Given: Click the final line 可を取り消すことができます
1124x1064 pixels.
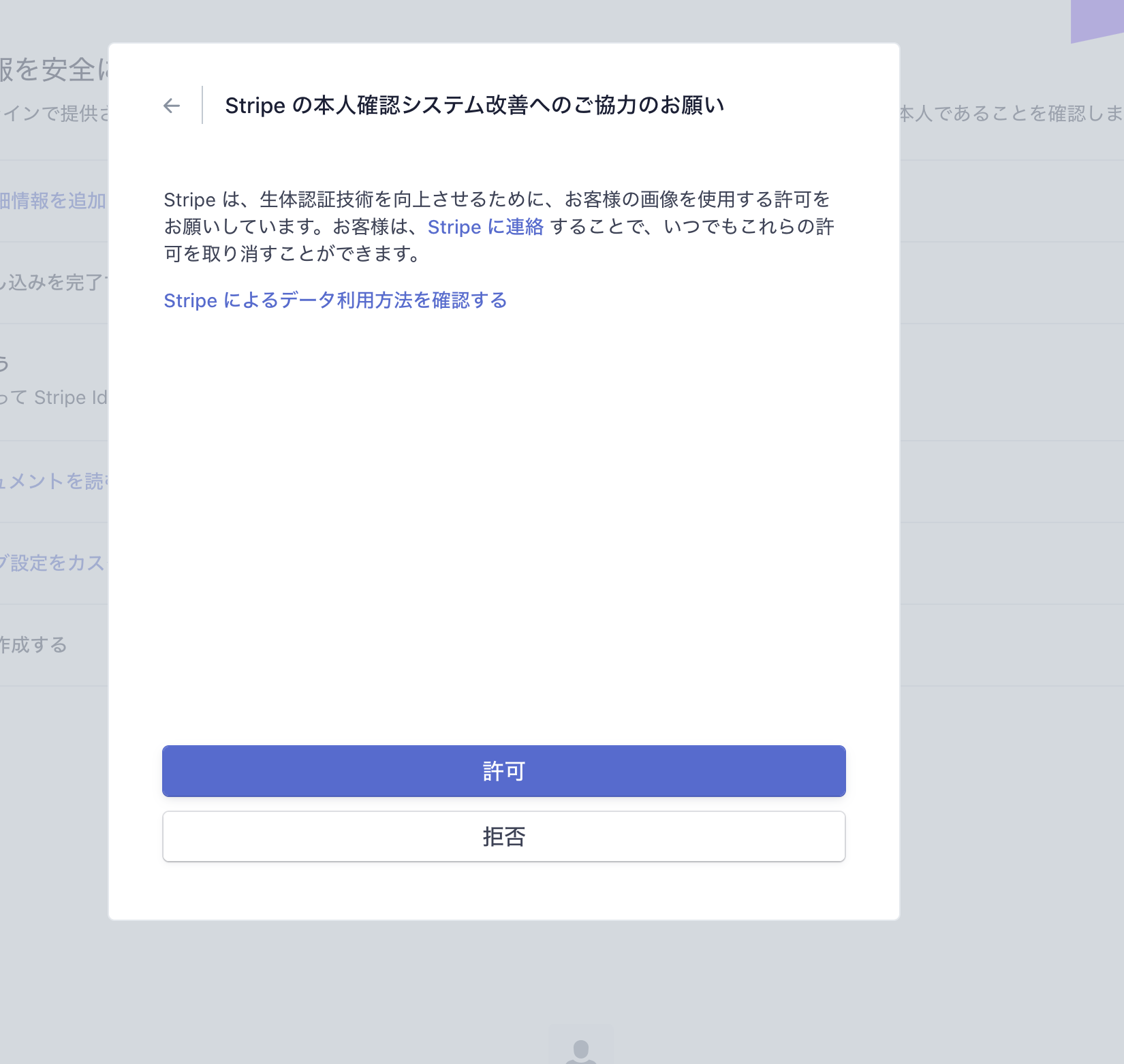Looking at the screenshot, I should tap(293, 254).
